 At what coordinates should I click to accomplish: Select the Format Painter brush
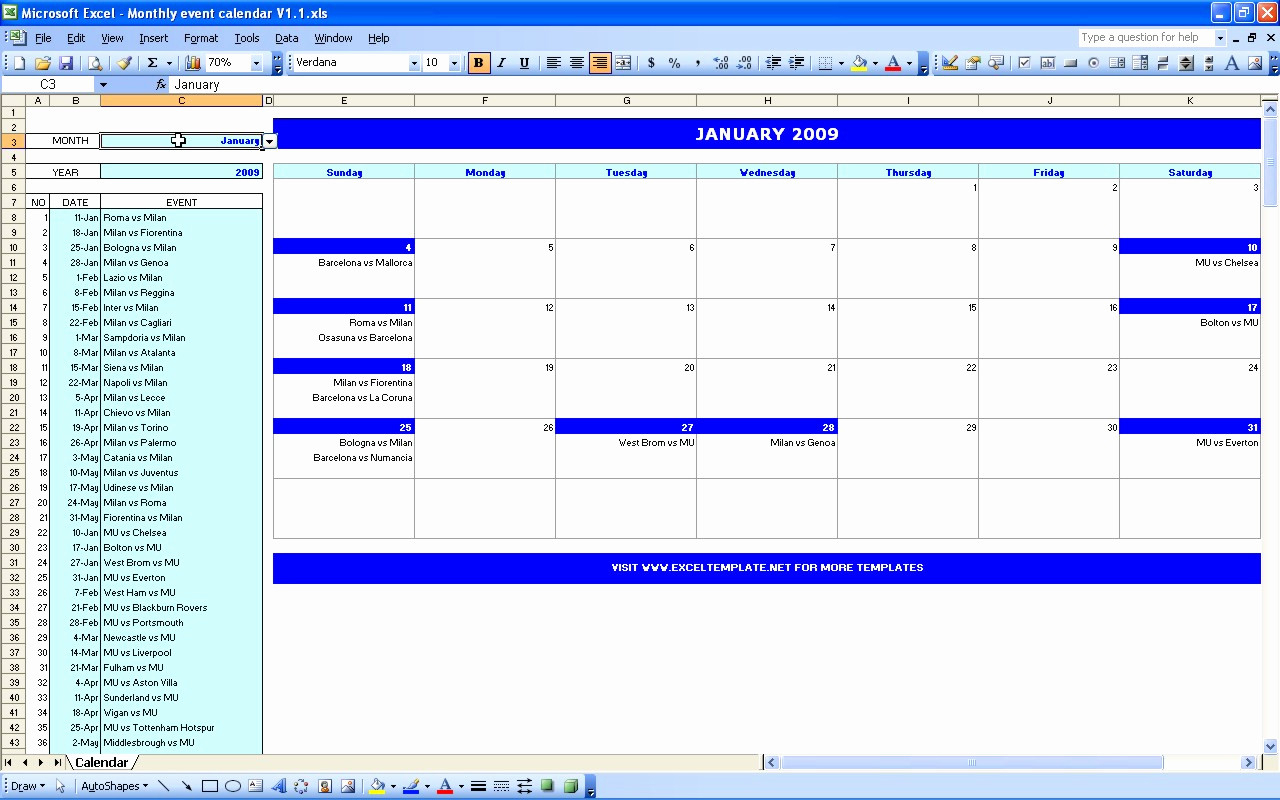[x=124, y=63]
